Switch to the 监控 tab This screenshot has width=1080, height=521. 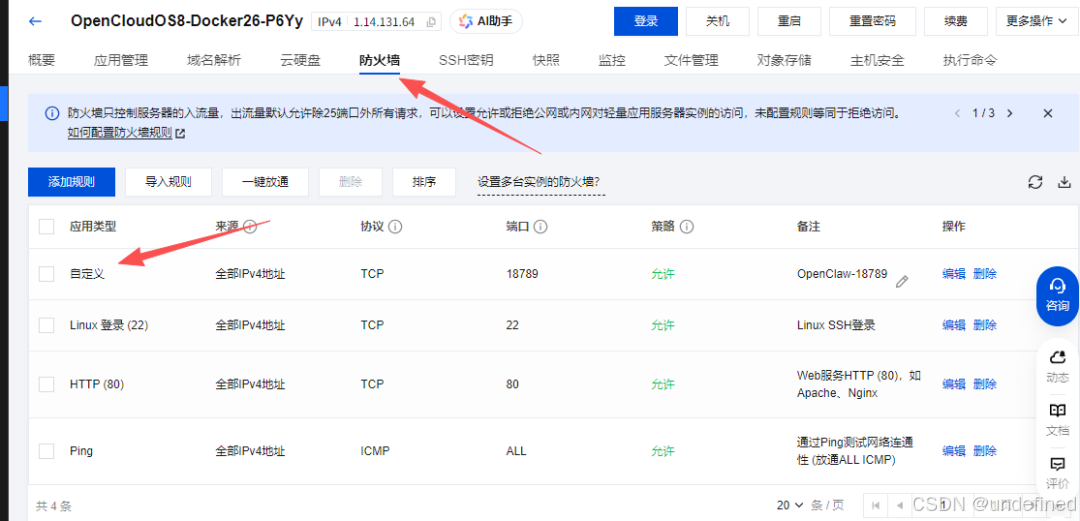click(x=612, y=61)
